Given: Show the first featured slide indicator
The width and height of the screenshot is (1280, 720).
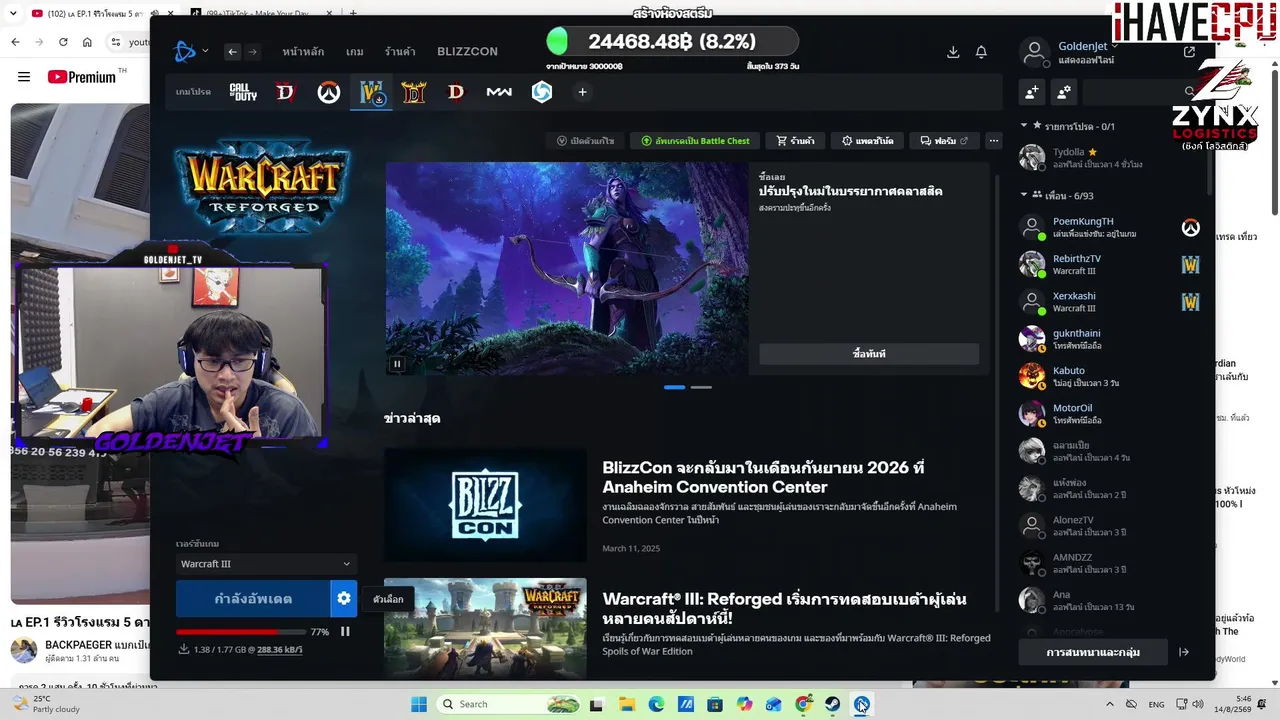Looking at the screenshot, I should click(675, 387).
